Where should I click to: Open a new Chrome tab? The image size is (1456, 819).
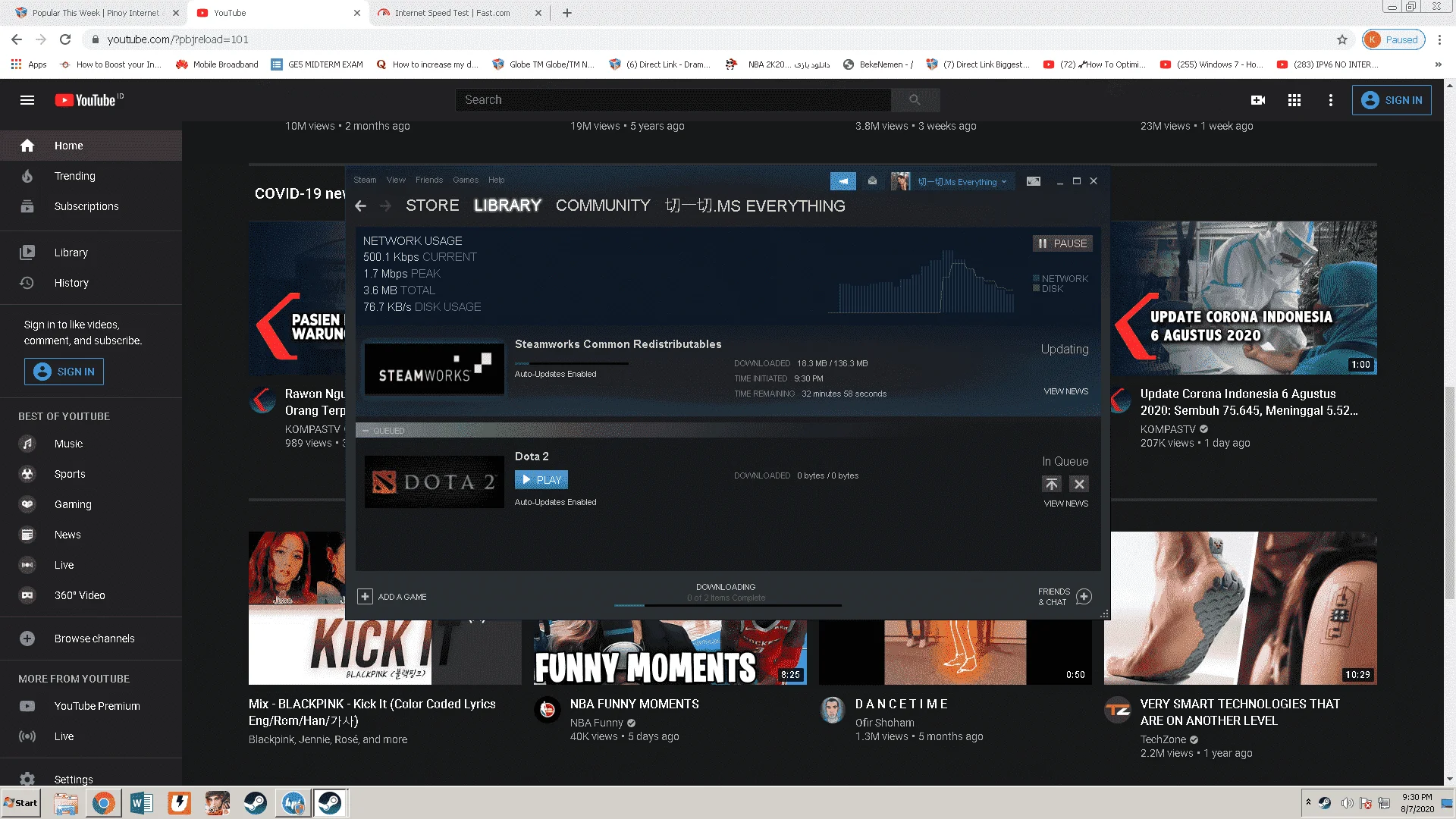(x=567, y=13)
